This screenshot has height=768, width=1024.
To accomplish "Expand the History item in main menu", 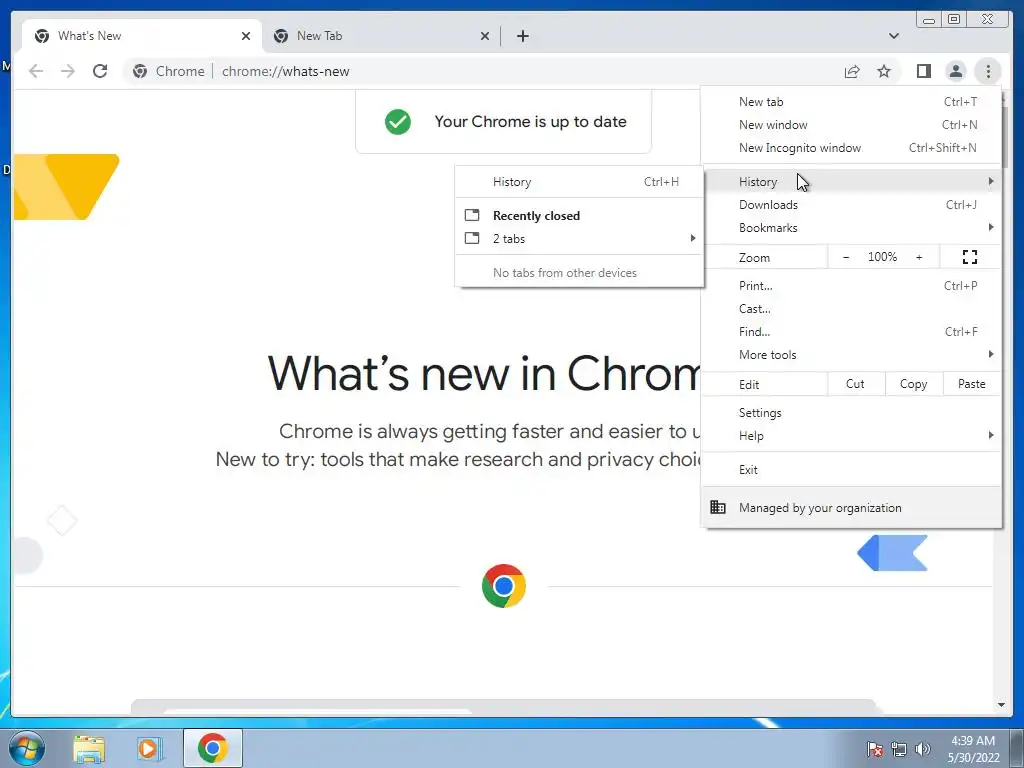I will click(852, 182).
